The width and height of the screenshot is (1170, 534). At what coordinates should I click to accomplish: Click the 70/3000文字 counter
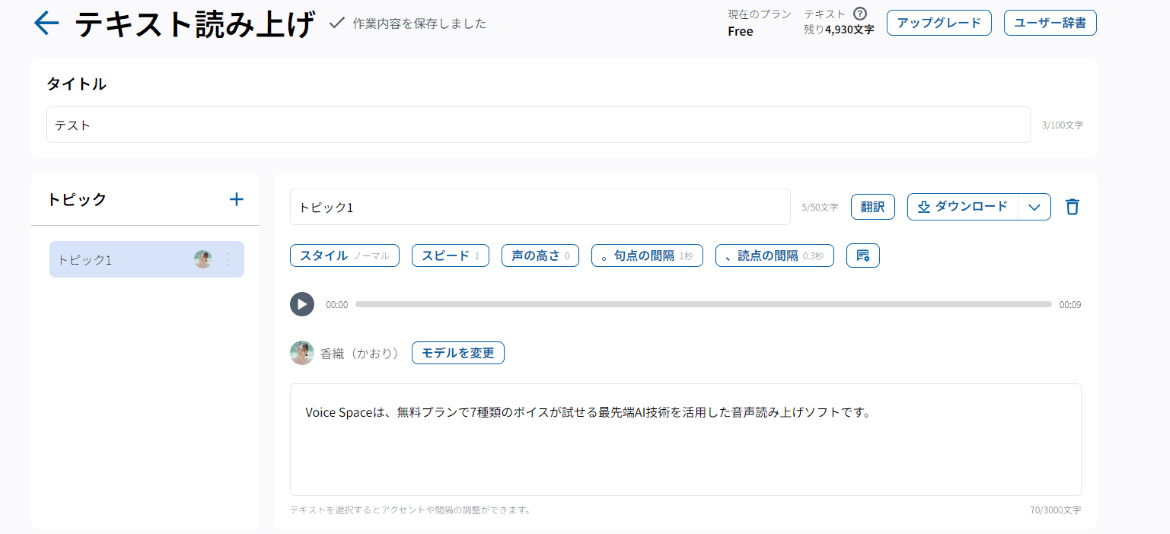pyautogui.click(x=1055, y=511)
